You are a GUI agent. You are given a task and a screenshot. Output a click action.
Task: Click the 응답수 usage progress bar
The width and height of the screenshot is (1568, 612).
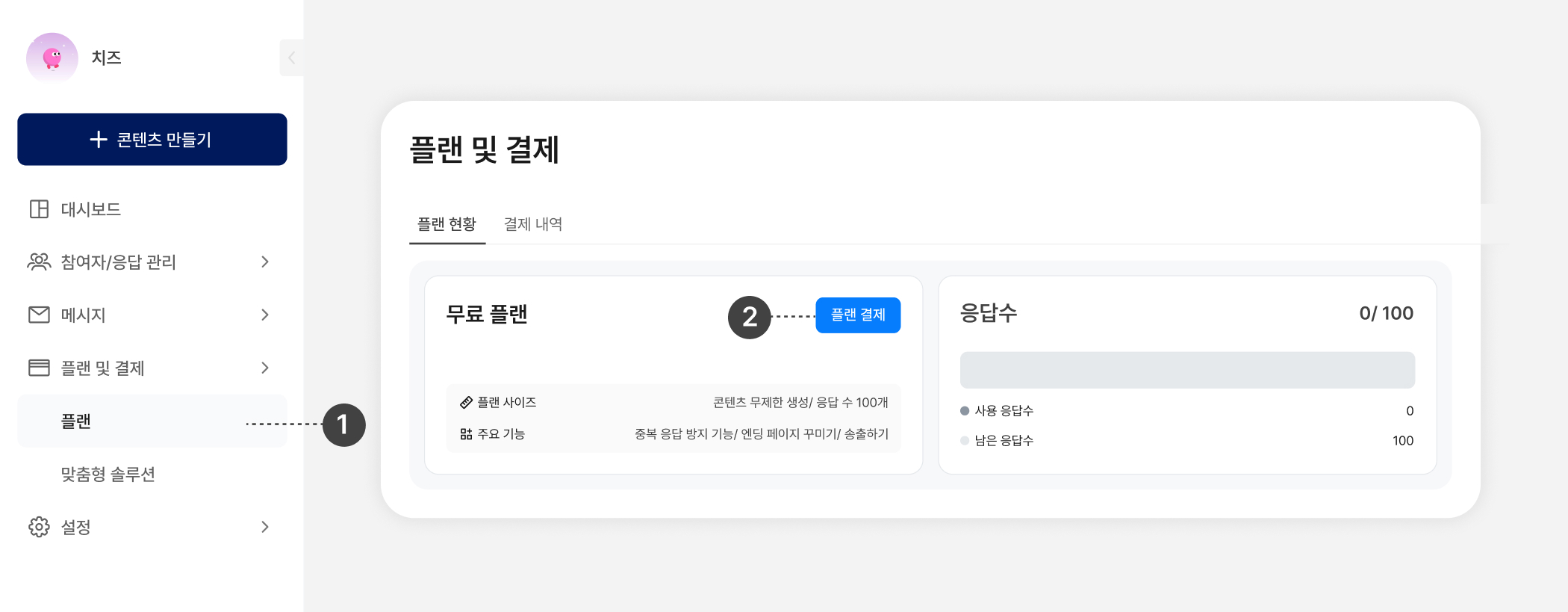tap(1187, 370)
